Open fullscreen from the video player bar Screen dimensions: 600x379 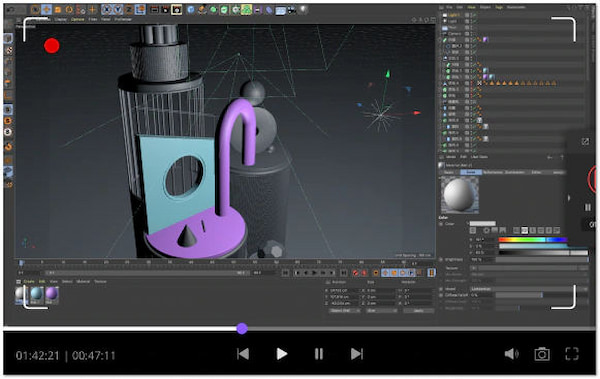pyautogui.click(x=572, y=354)
